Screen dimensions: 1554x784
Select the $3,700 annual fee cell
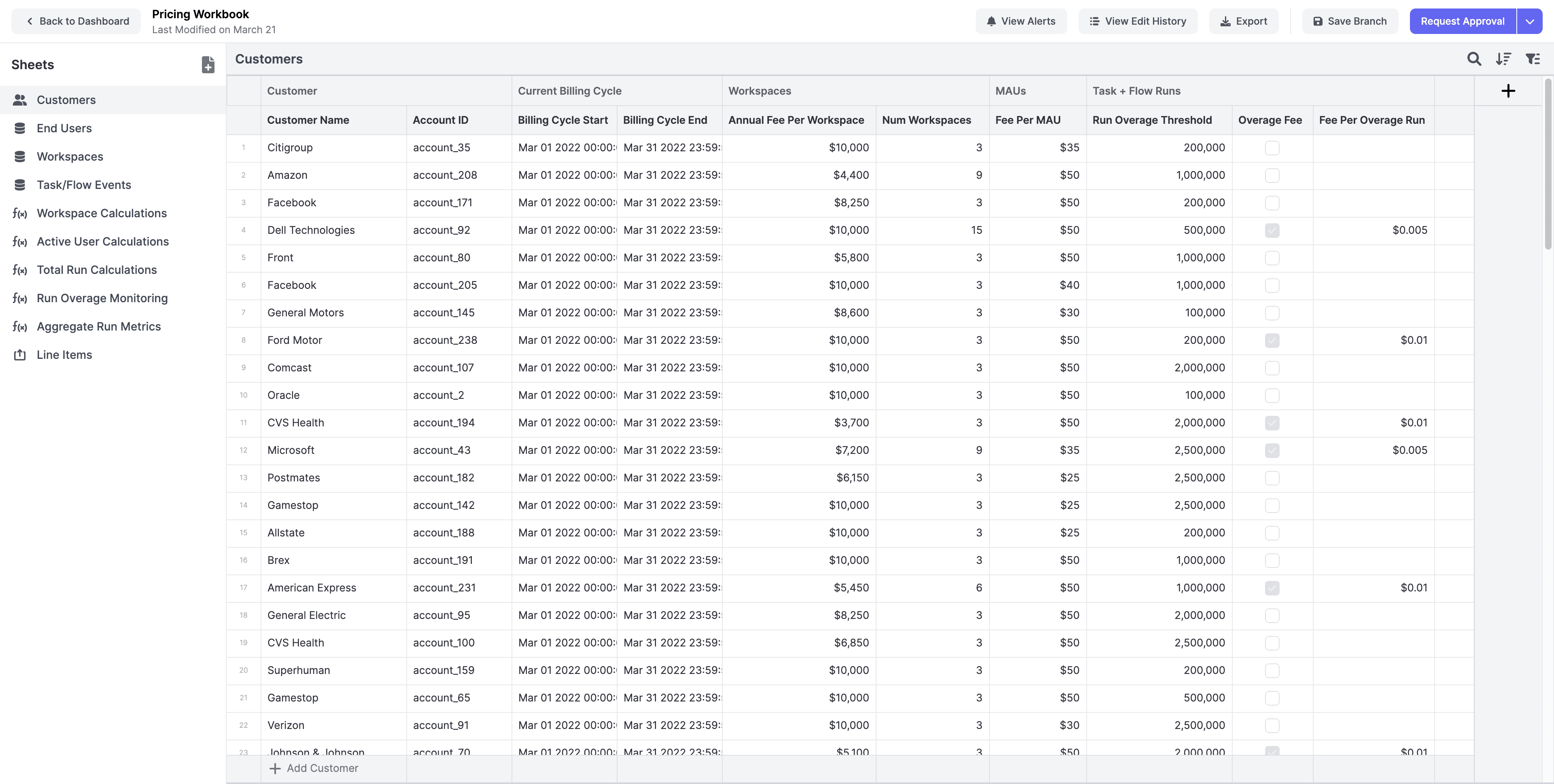point(799,423)
